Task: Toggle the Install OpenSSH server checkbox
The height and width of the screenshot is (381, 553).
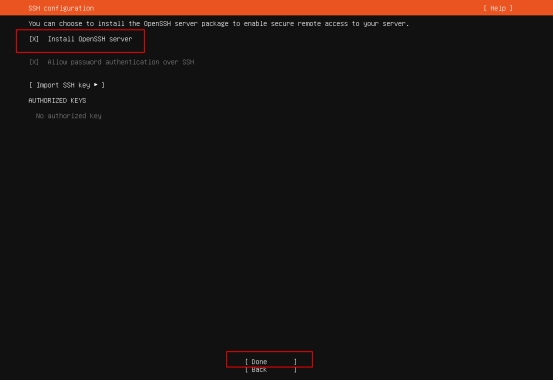Action: point(34,39)
